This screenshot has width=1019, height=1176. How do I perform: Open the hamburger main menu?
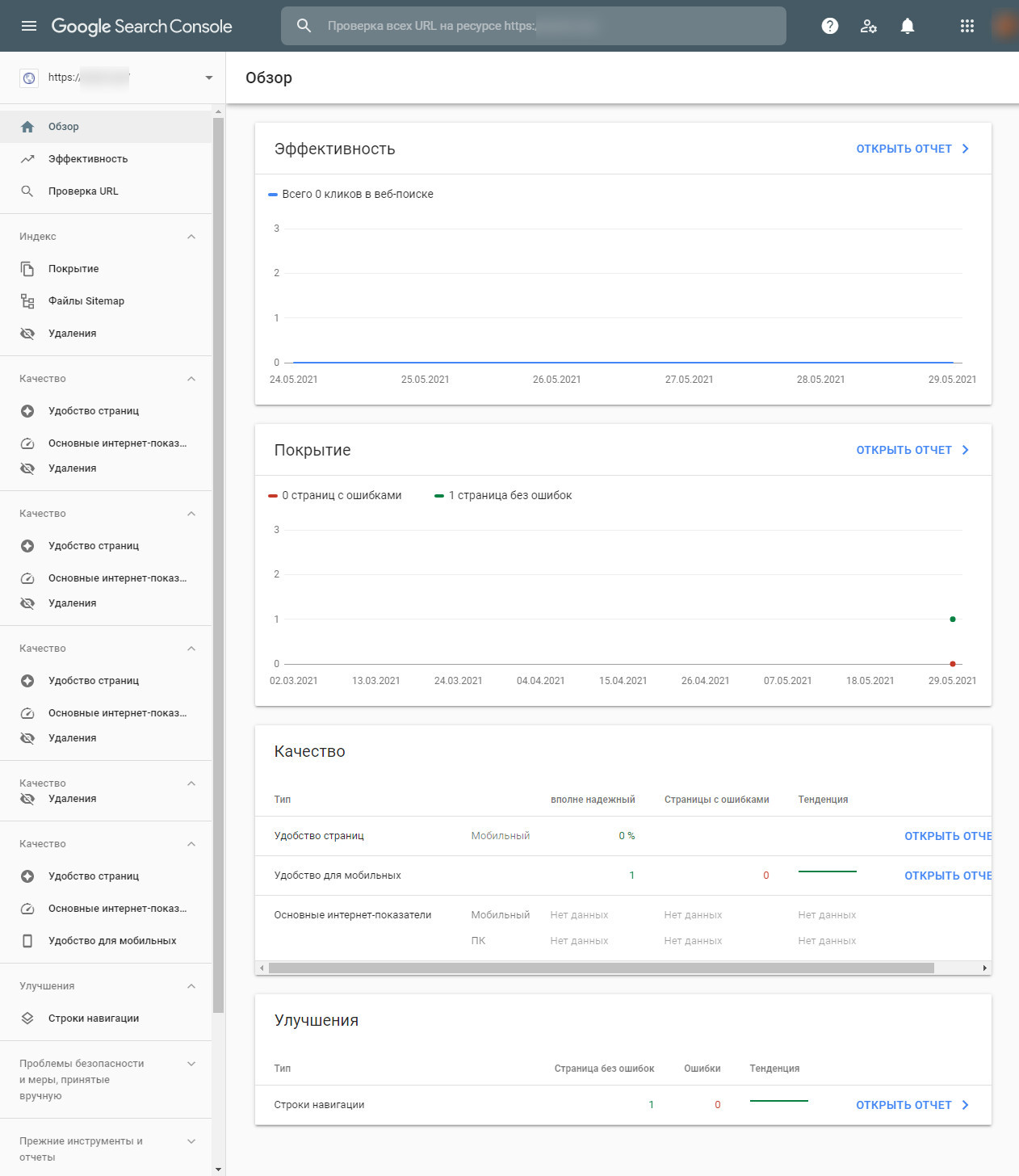coord(29,26)
